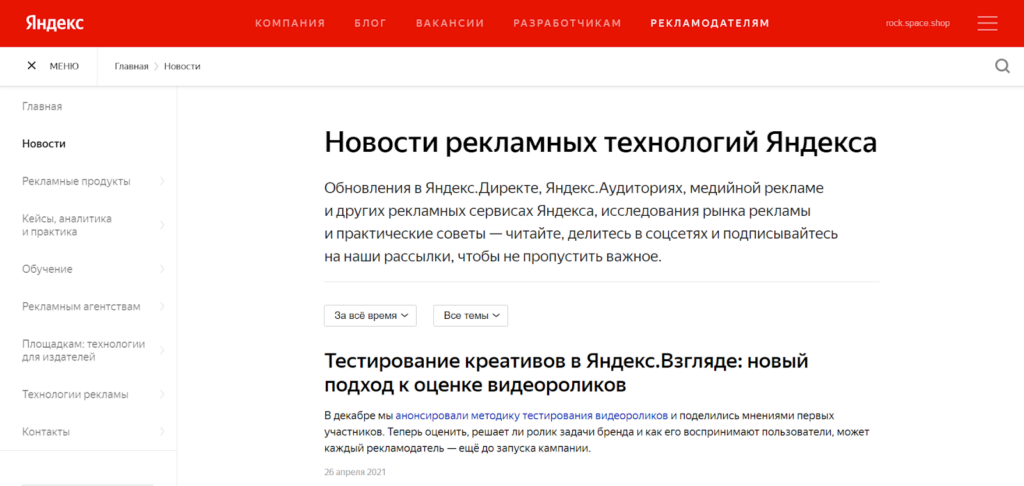Click heading Новости рекламных технологий Яндекса

click(600, 143)
